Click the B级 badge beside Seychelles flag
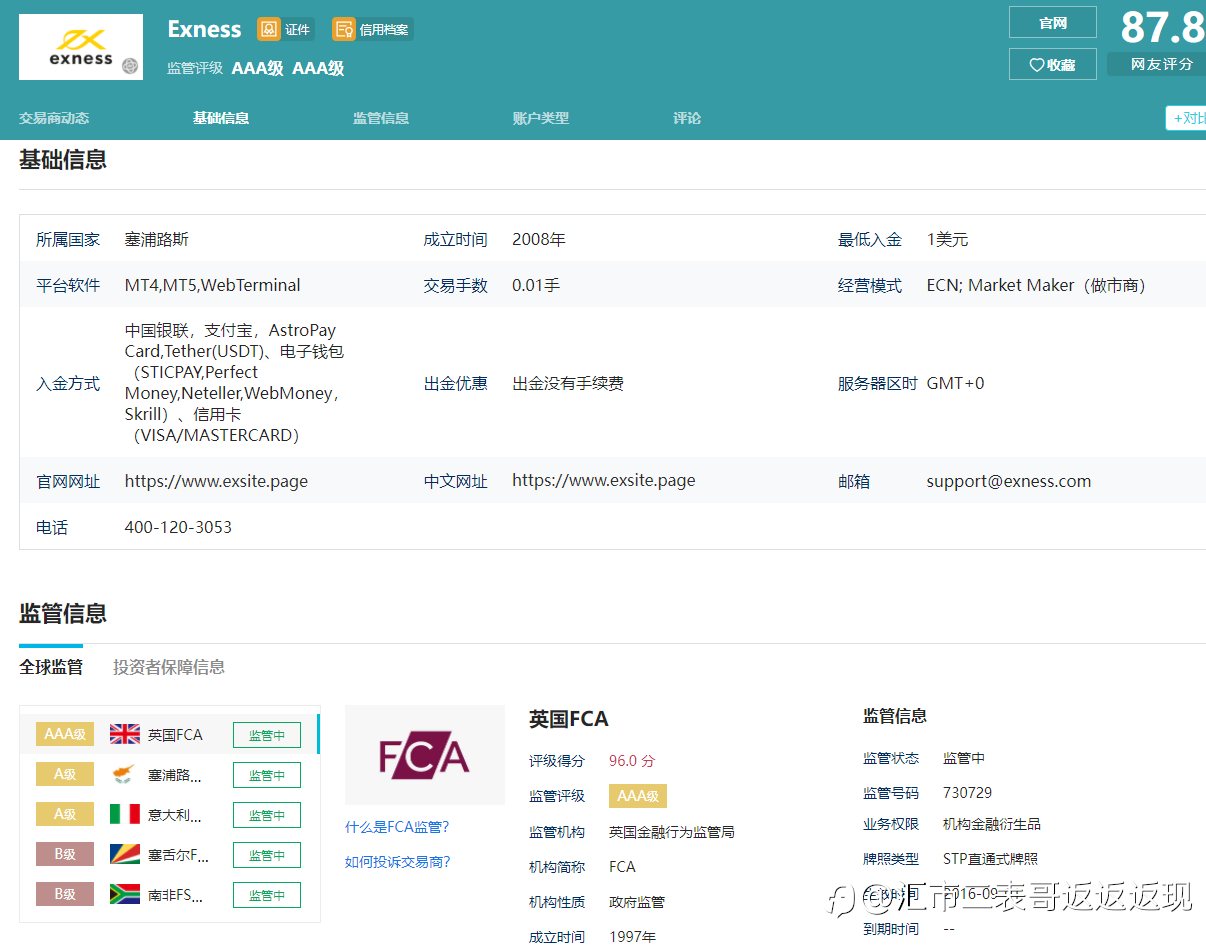1206x952 pixels. [65, 854]
